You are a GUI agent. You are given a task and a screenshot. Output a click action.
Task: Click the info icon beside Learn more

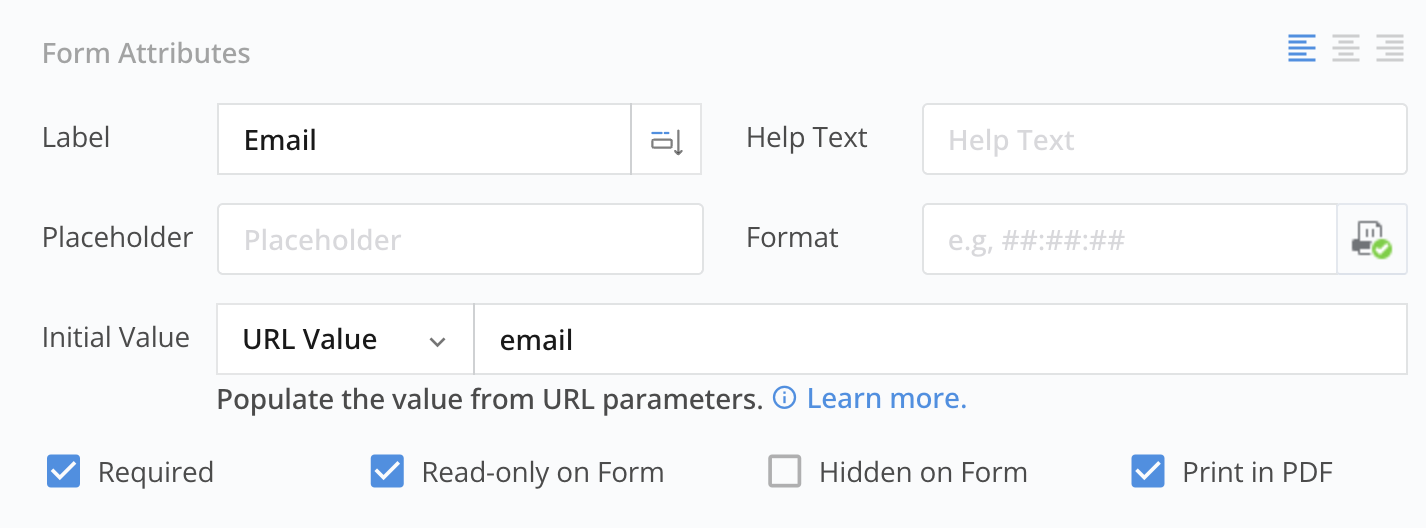coord(785,399)
